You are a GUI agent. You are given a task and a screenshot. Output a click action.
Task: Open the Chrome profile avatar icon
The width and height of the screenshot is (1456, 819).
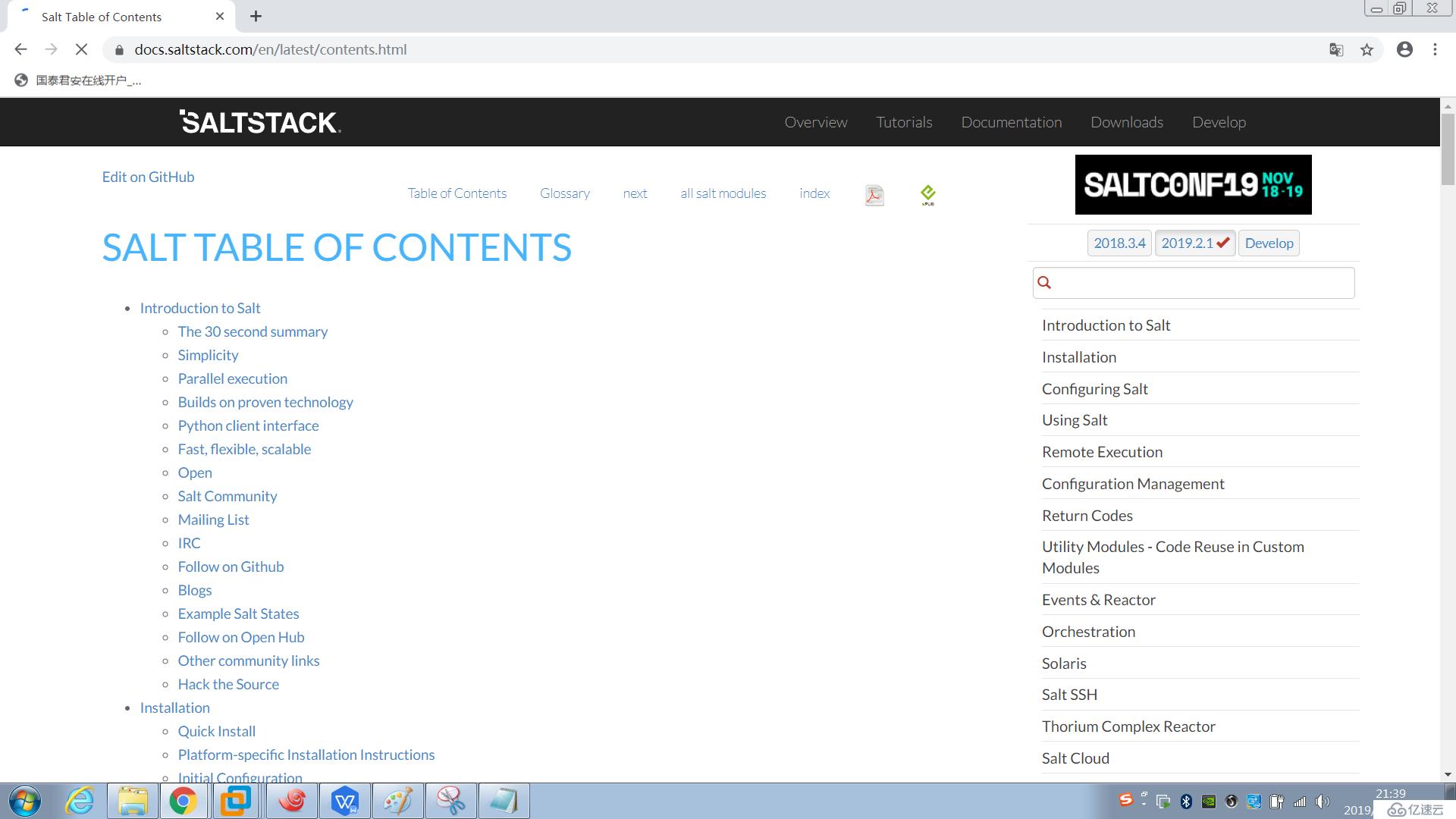click(x=1404, y=49)
